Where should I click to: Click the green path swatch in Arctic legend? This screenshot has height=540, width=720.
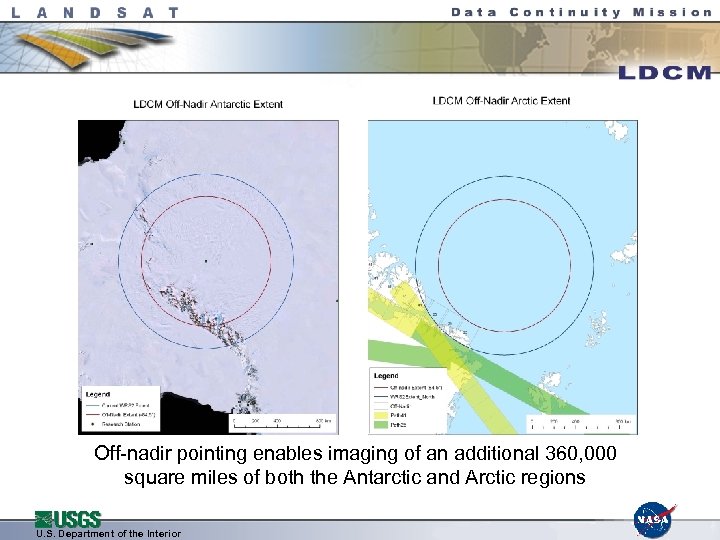381,425
